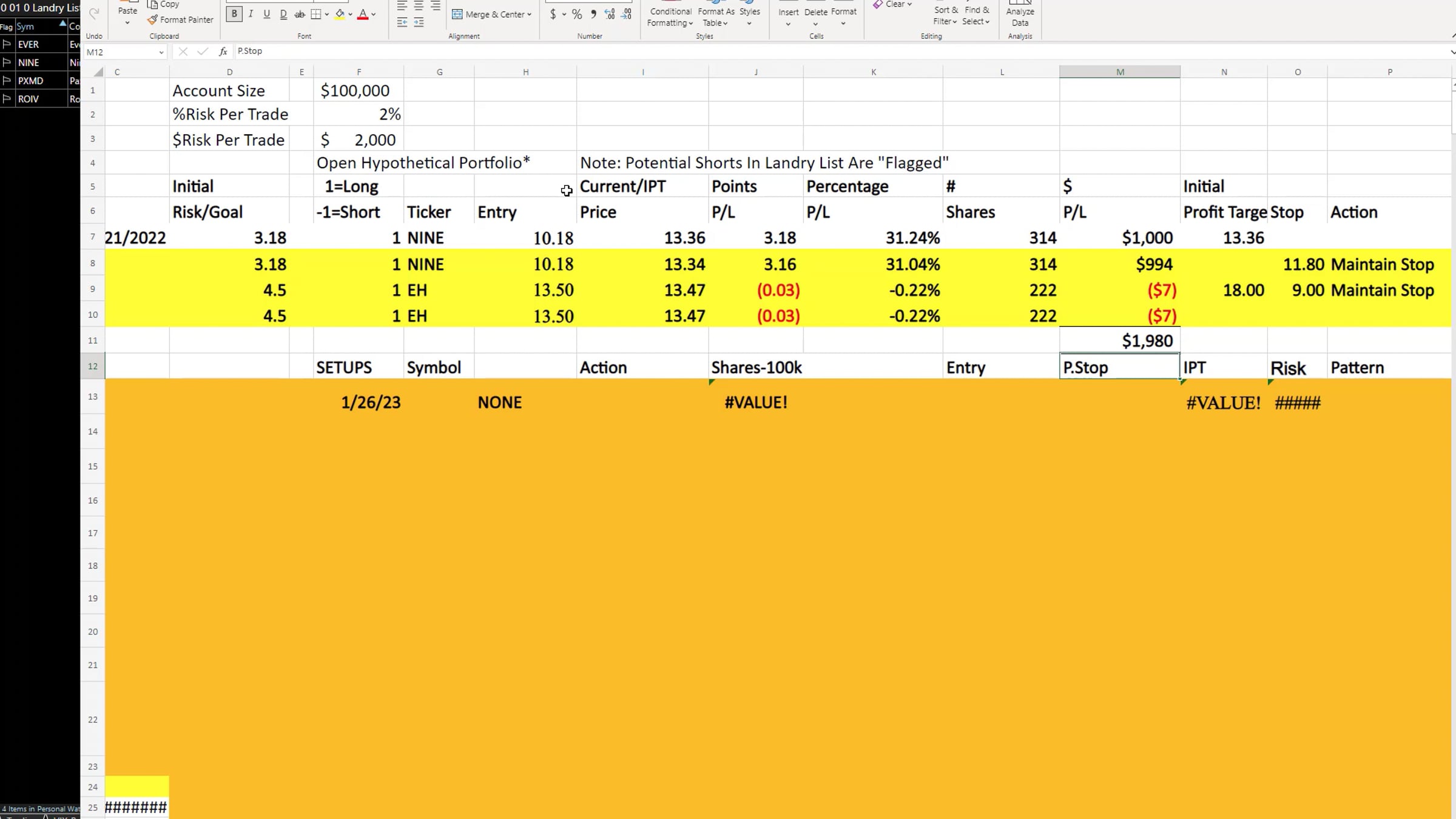
Task: Cancel the formula bar entry
Action: pos(183,52)
